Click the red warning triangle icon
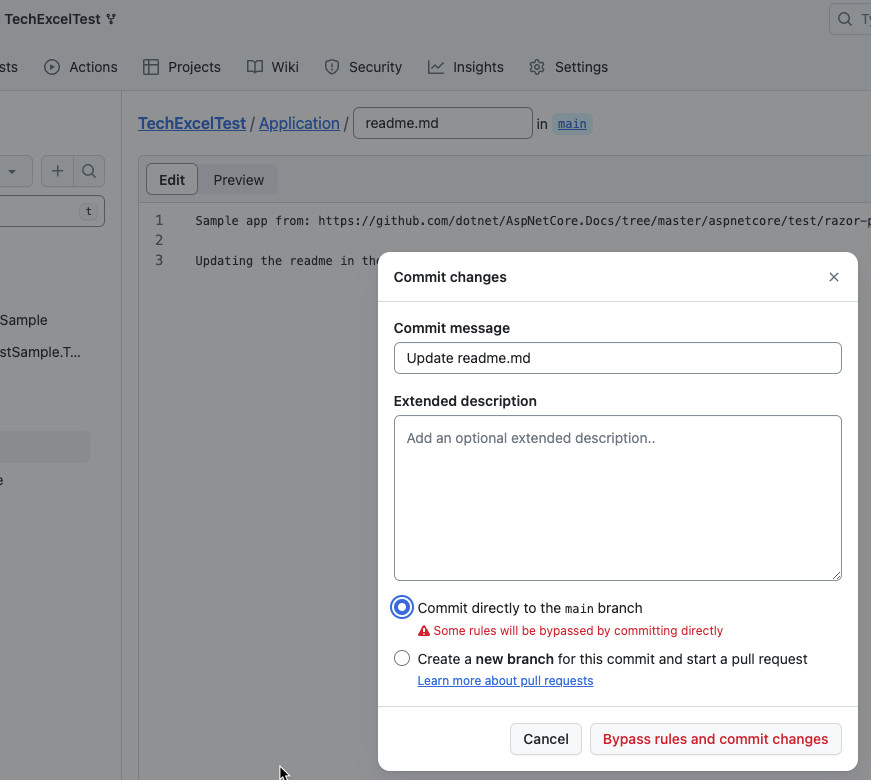The width and height of the screenshot is (871, 780). pos(424,631)
